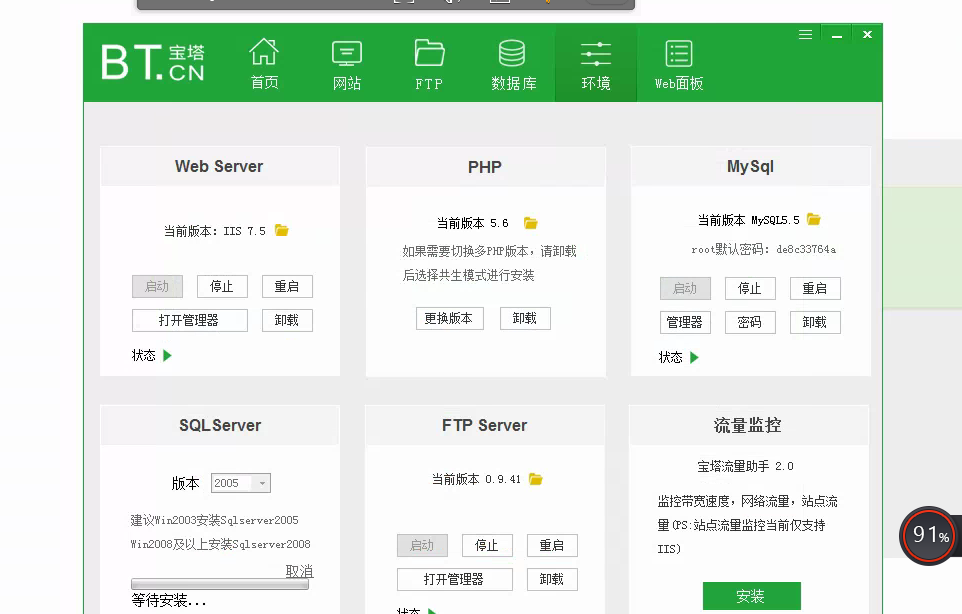Image resolution: width=962 pixels, height=614 pixels.
Task: Open FTP Server 打开管理器
Action: (455, 579)
